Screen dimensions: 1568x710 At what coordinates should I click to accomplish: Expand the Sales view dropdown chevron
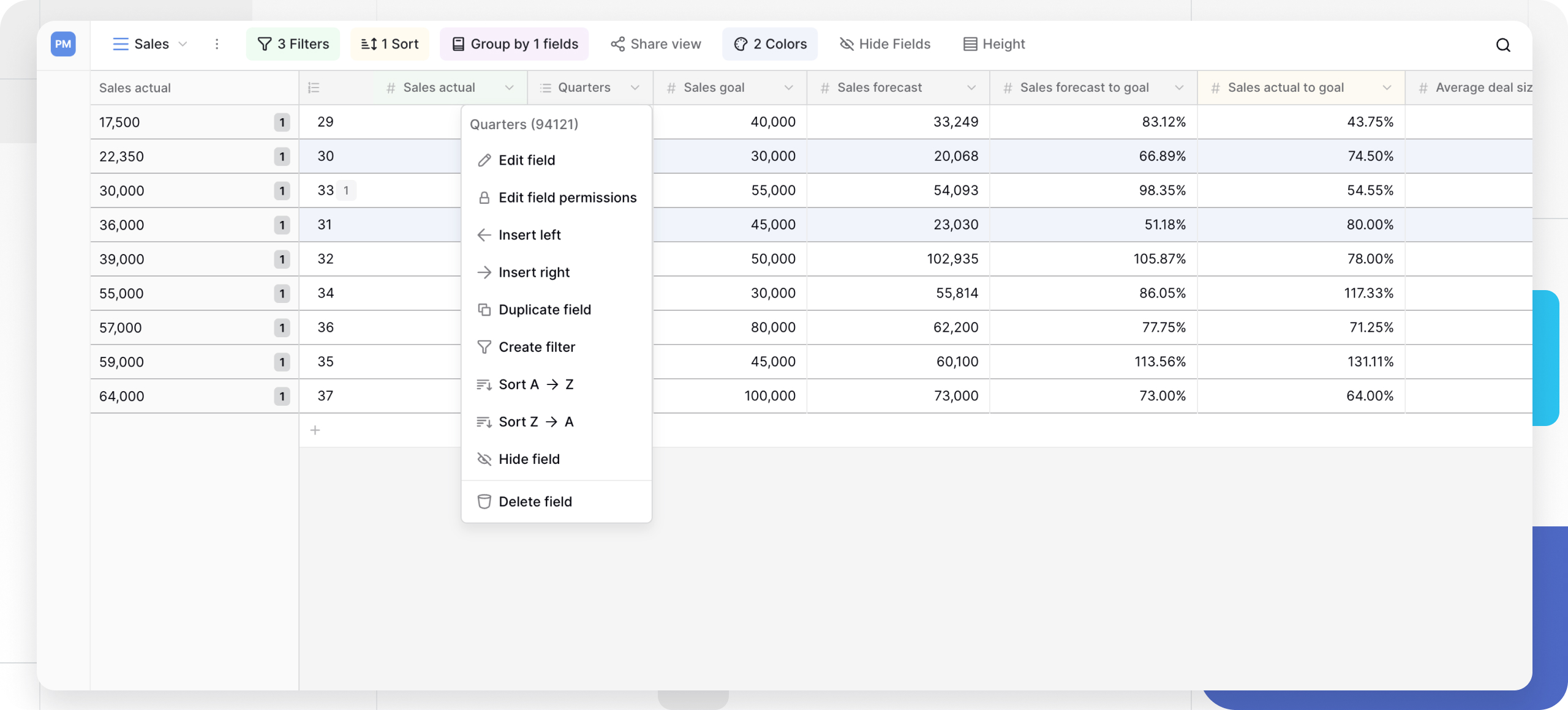tap(183, 44)
